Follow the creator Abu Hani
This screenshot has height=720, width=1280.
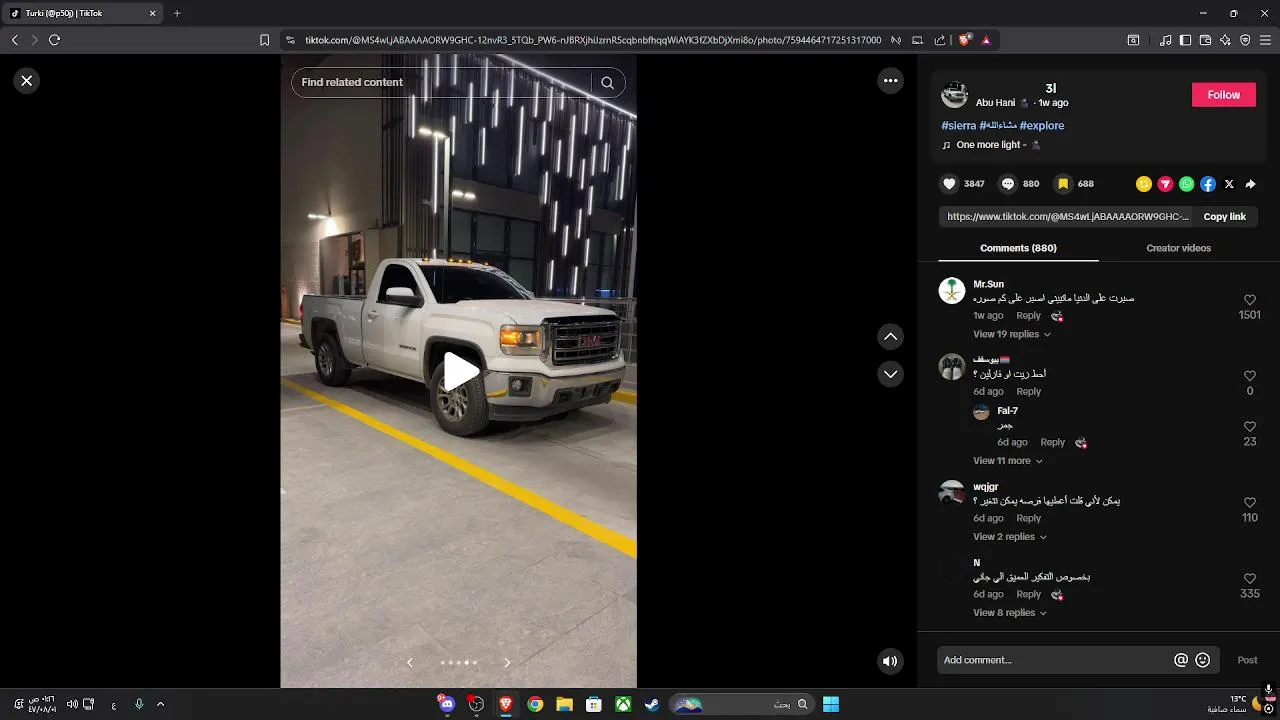click(x=1223, y=95)
